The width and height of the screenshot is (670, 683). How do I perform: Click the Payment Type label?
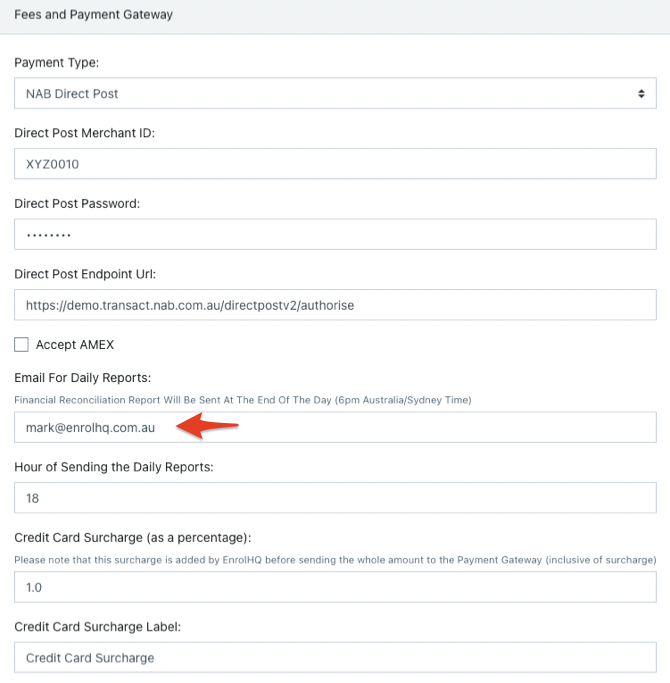tap(56, 62)
